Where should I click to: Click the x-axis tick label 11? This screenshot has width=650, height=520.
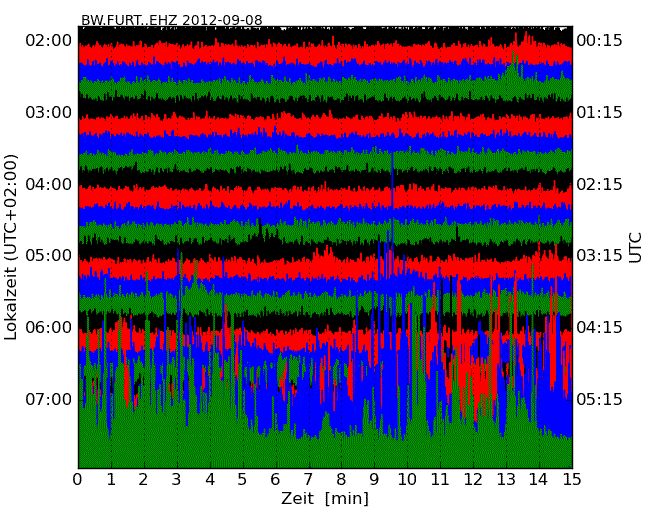point(440,480)
